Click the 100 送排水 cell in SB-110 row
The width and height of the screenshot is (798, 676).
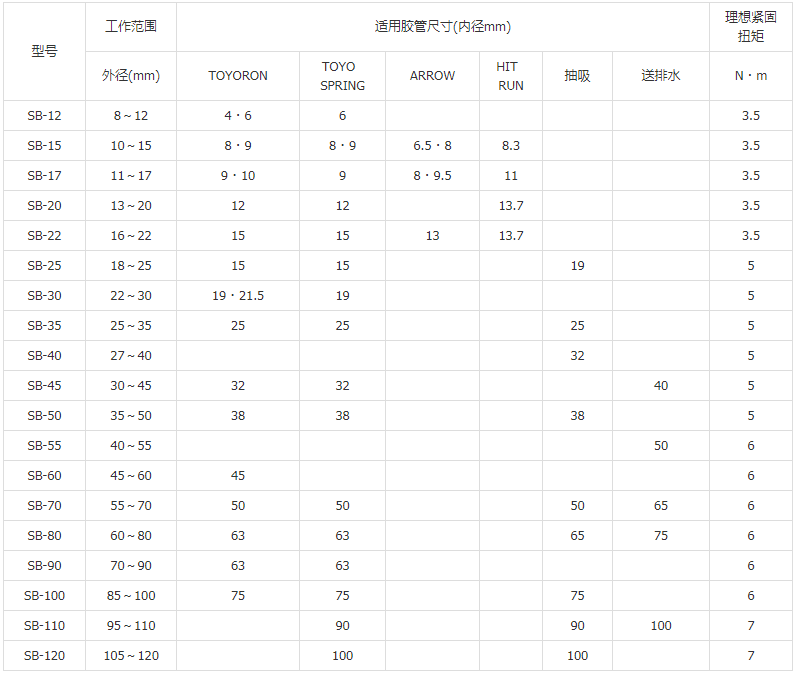661,626
